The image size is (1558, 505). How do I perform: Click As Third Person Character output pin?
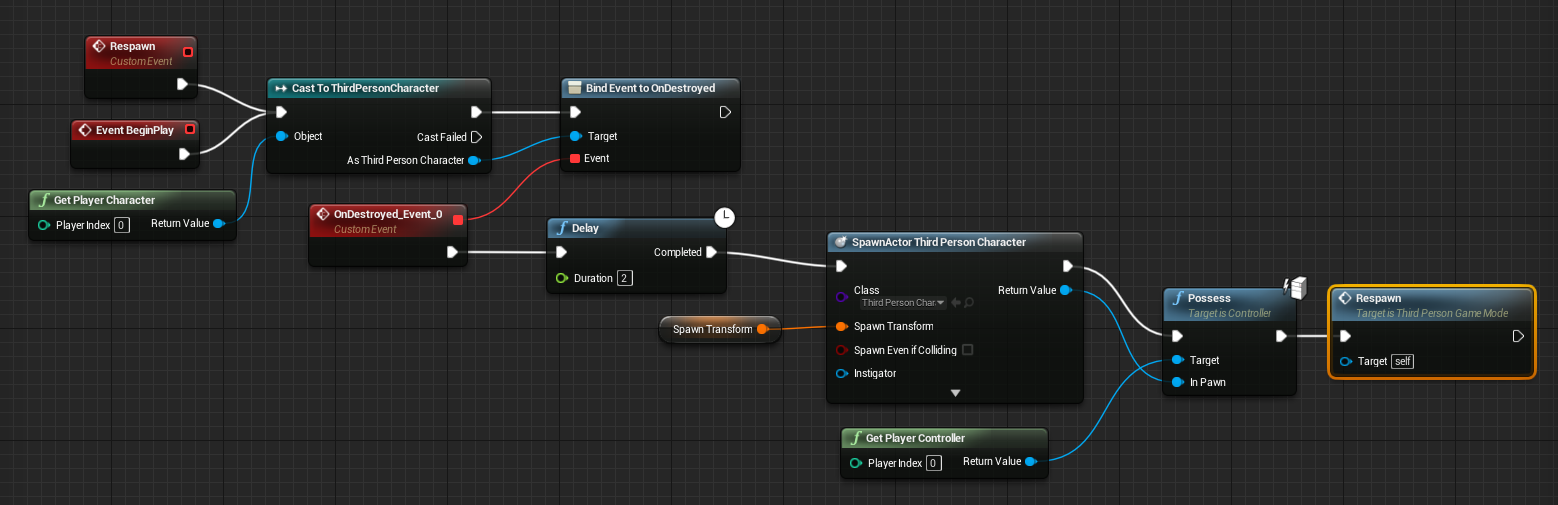(474, 160)
